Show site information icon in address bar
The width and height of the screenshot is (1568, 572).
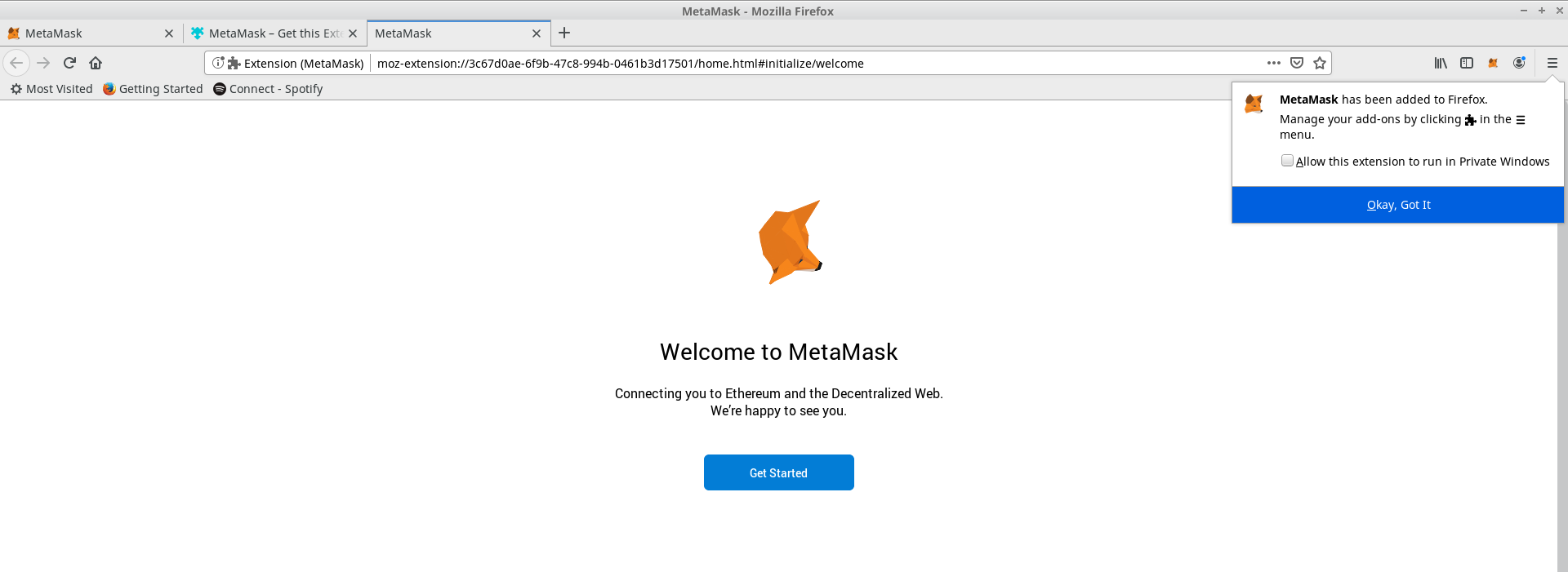218,63
